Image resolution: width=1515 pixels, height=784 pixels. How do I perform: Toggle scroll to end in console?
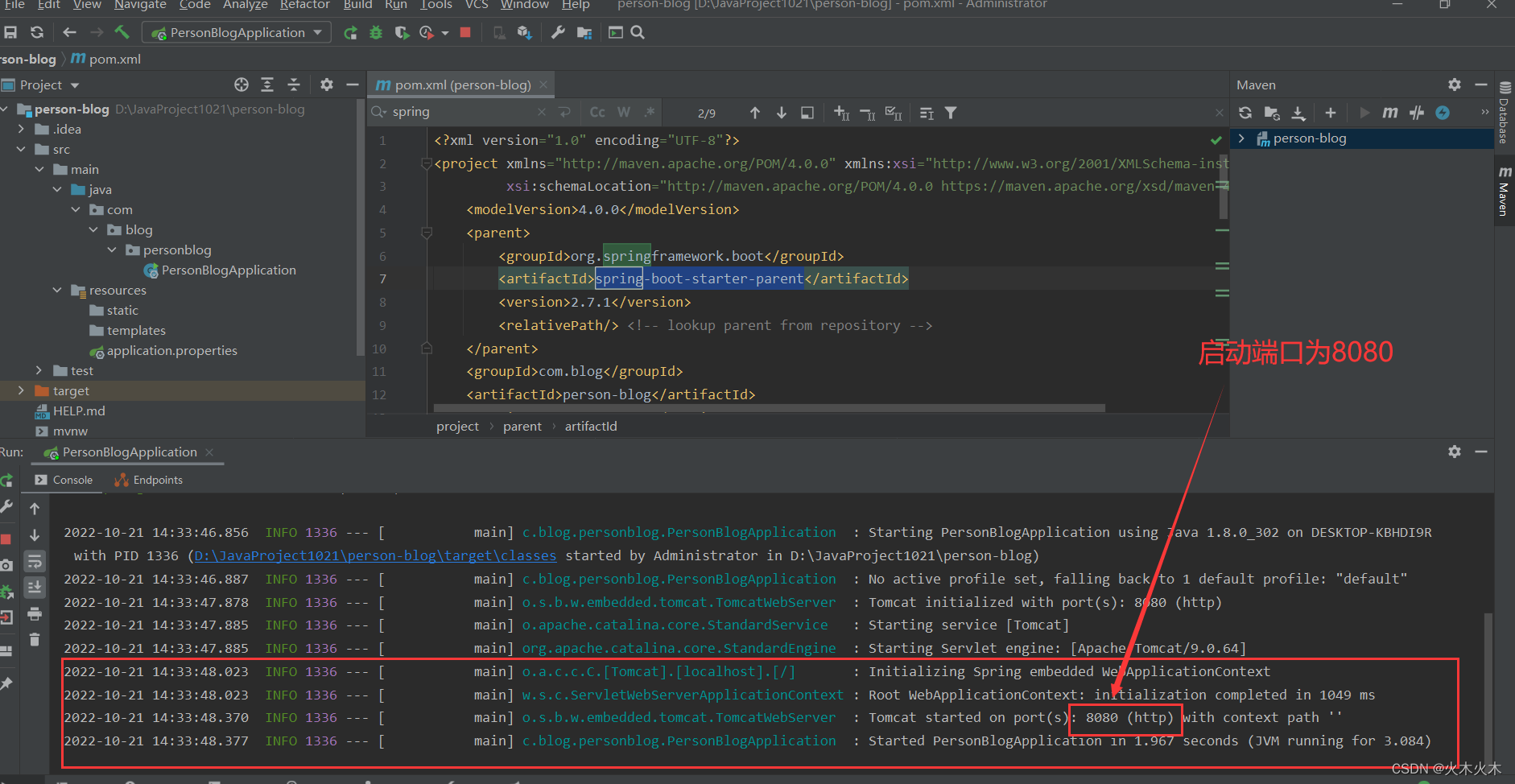tap(35, 588)
